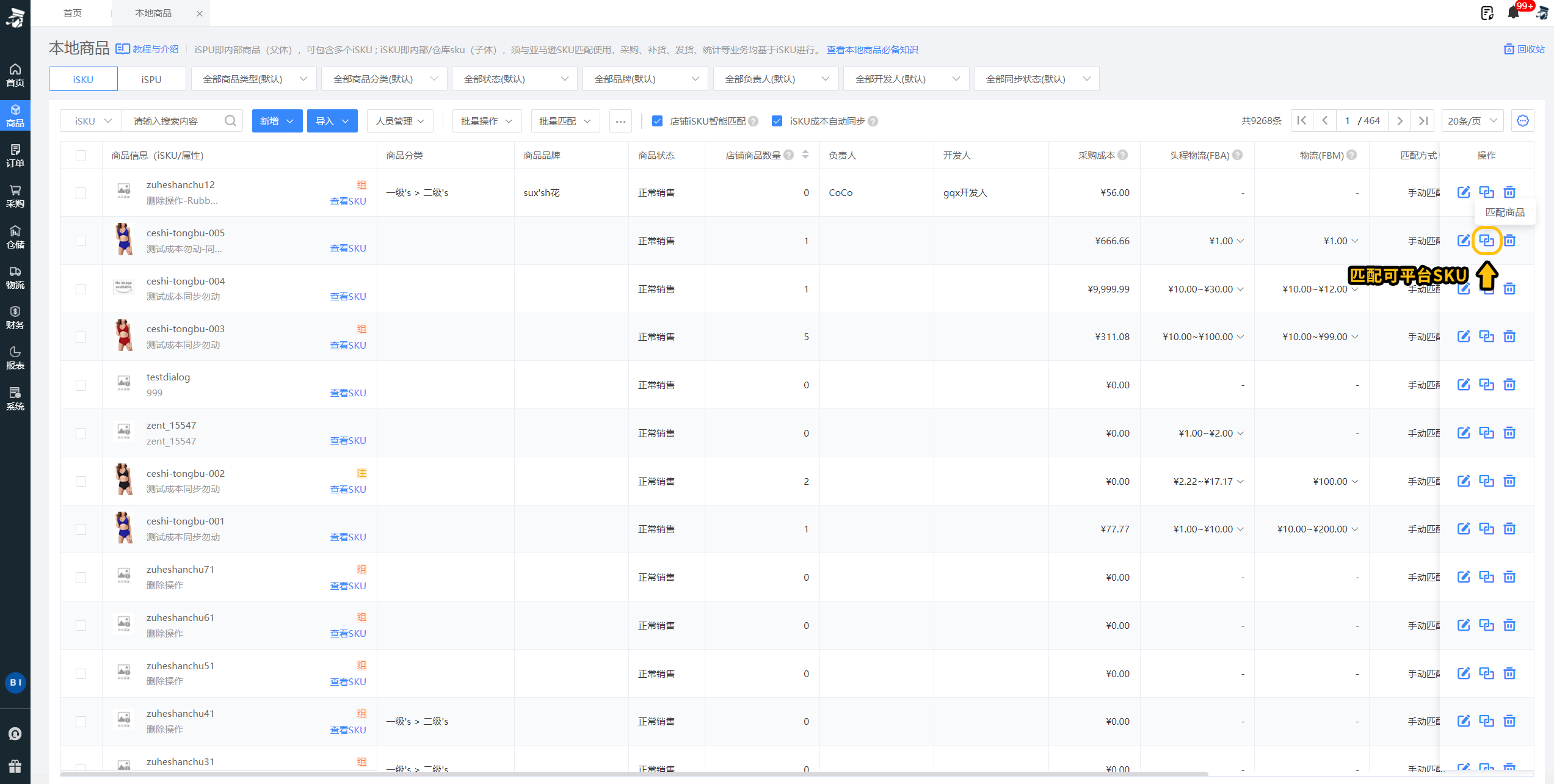Click the search magnifier icon

tap(230, 121)
